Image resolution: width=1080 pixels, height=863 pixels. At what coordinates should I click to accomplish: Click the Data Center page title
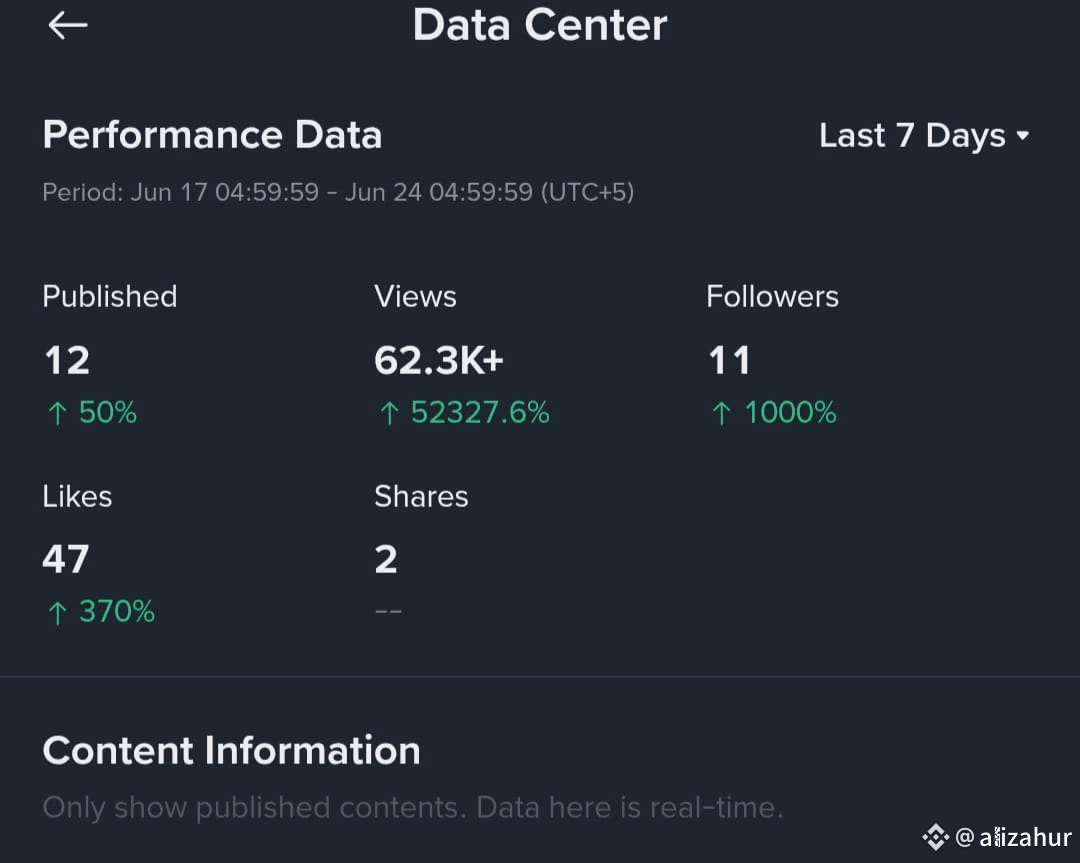(x=540, y=25)
